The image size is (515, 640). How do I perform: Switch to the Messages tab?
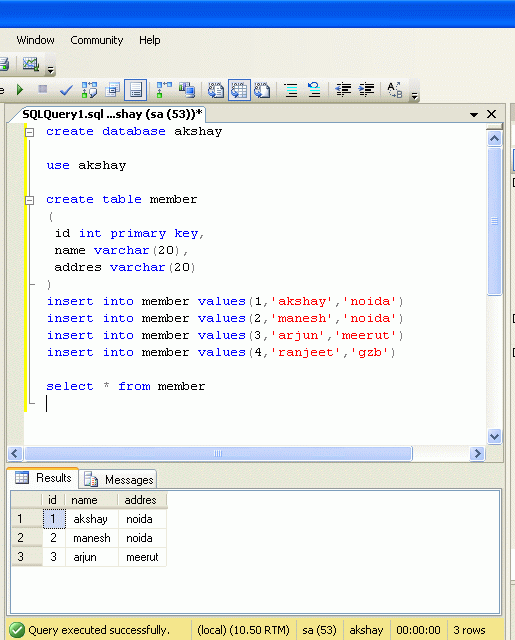(x=118, y=479)
